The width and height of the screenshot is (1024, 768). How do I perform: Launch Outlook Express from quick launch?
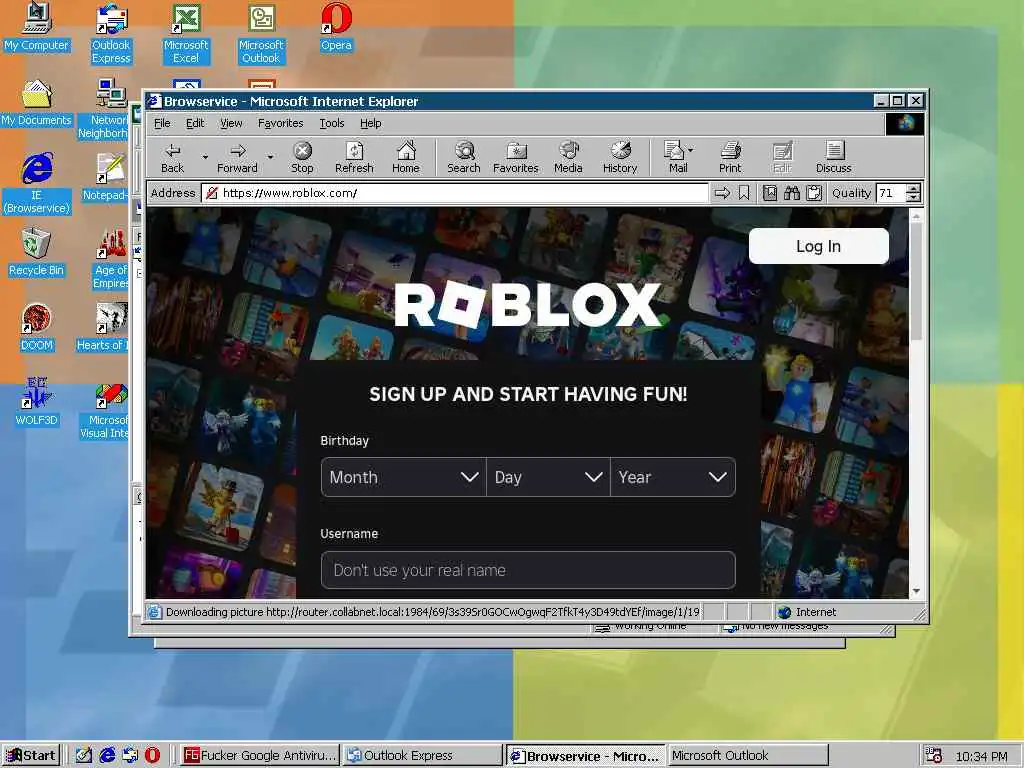[x=130, y=756]
